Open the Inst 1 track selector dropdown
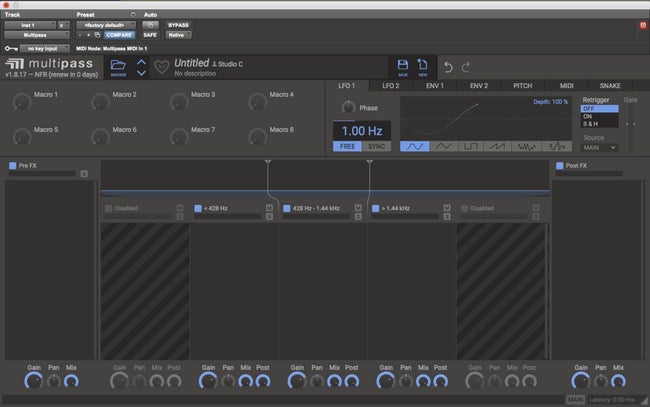The width and height of the screenshot is (650, 407). 30,25
